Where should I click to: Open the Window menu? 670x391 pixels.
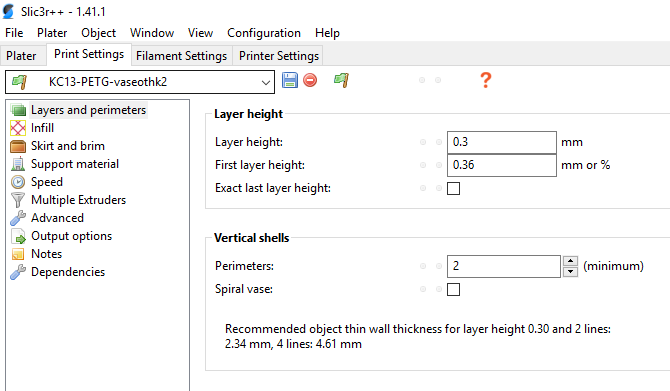pos(152,33)
